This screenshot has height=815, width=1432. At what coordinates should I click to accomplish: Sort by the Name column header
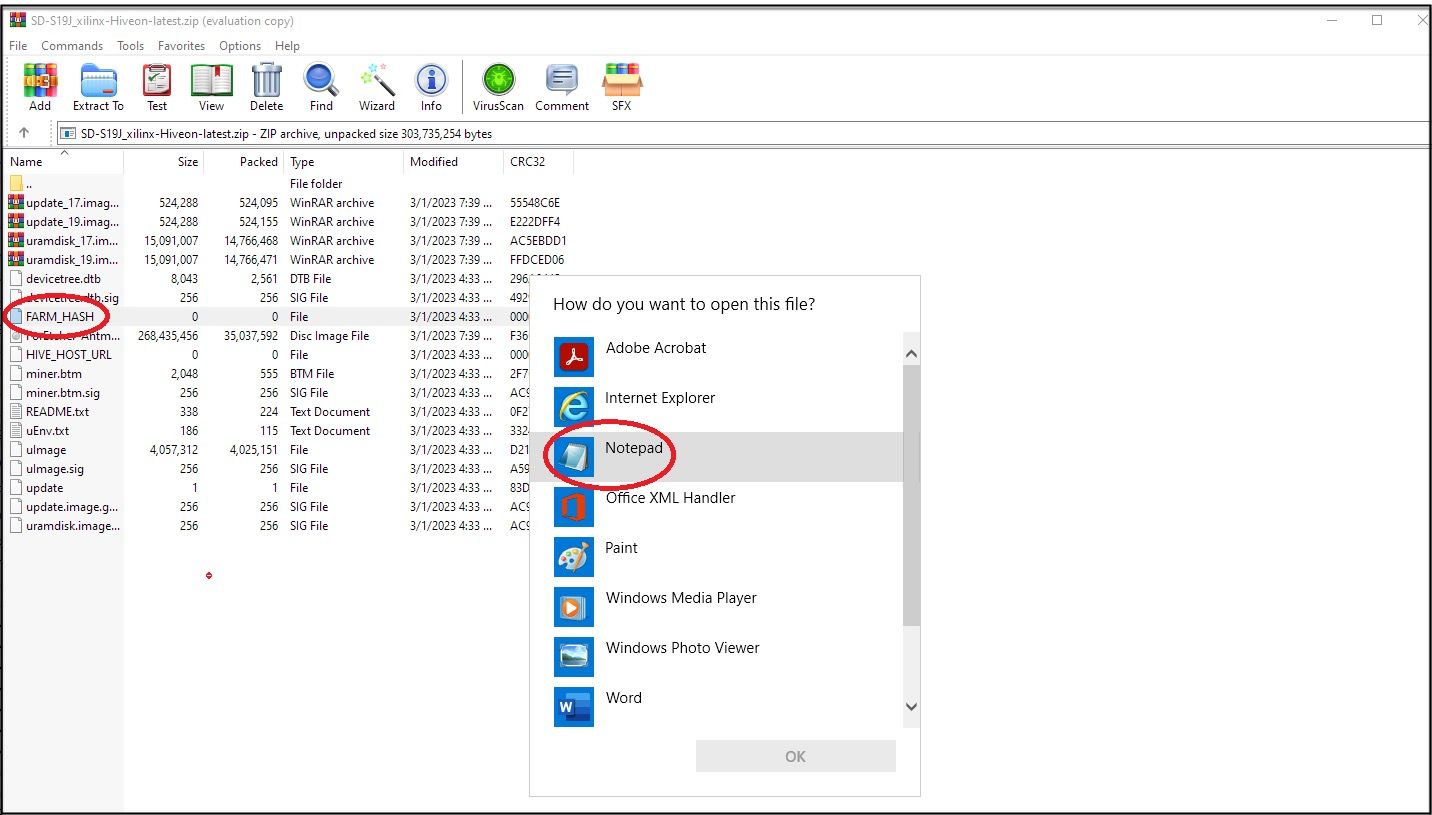pos(64,162)
